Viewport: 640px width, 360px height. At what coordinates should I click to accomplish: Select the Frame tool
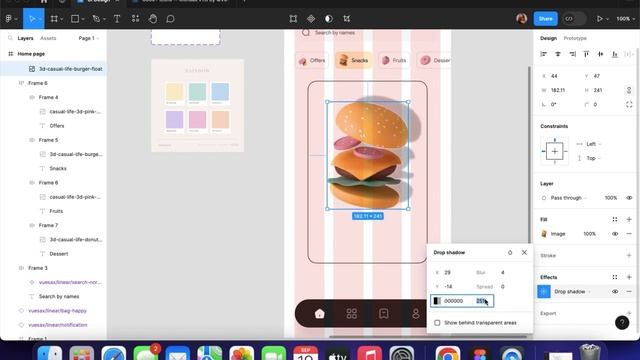point(54,19)
